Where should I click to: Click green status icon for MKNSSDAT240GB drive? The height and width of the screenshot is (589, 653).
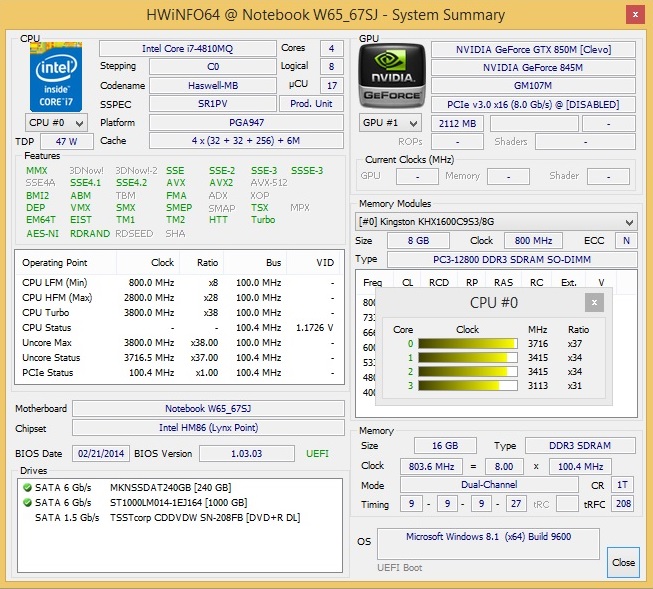pyautogui.click(x=27, y=487)
